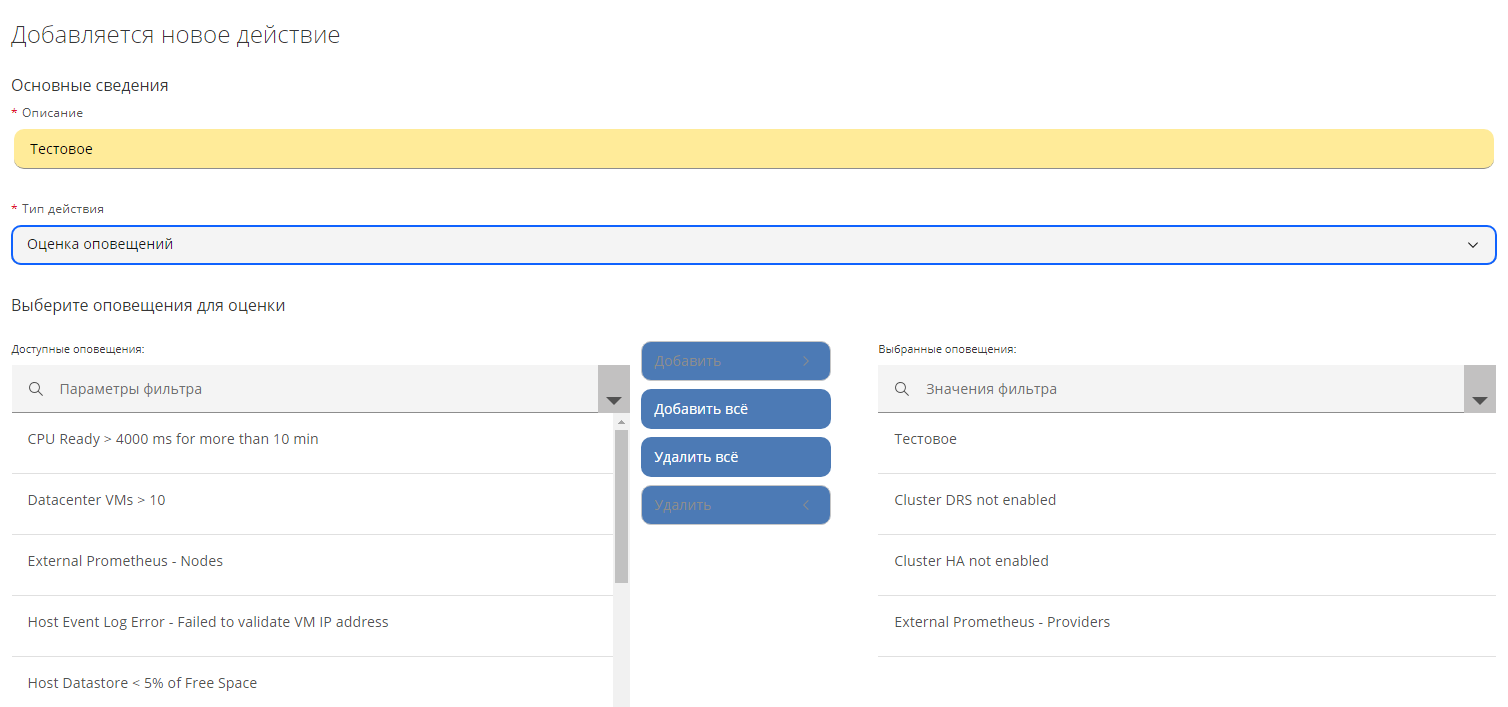
Task: Select 'Cluster DRS not enabled' in selected list
Action: coord(974,500)
